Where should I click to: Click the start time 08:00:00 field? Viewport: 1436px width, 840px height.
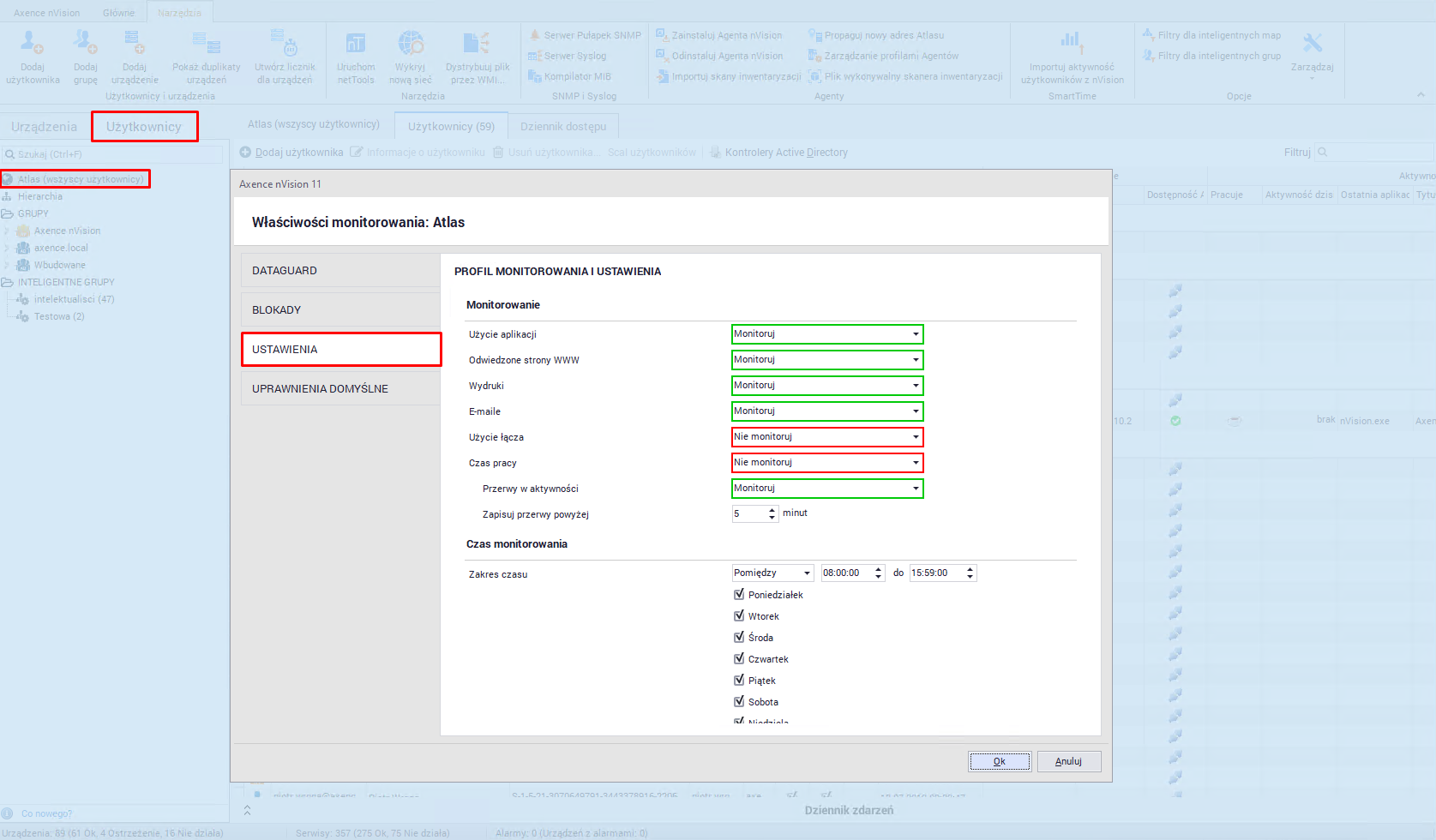click(x=845, y=573)
